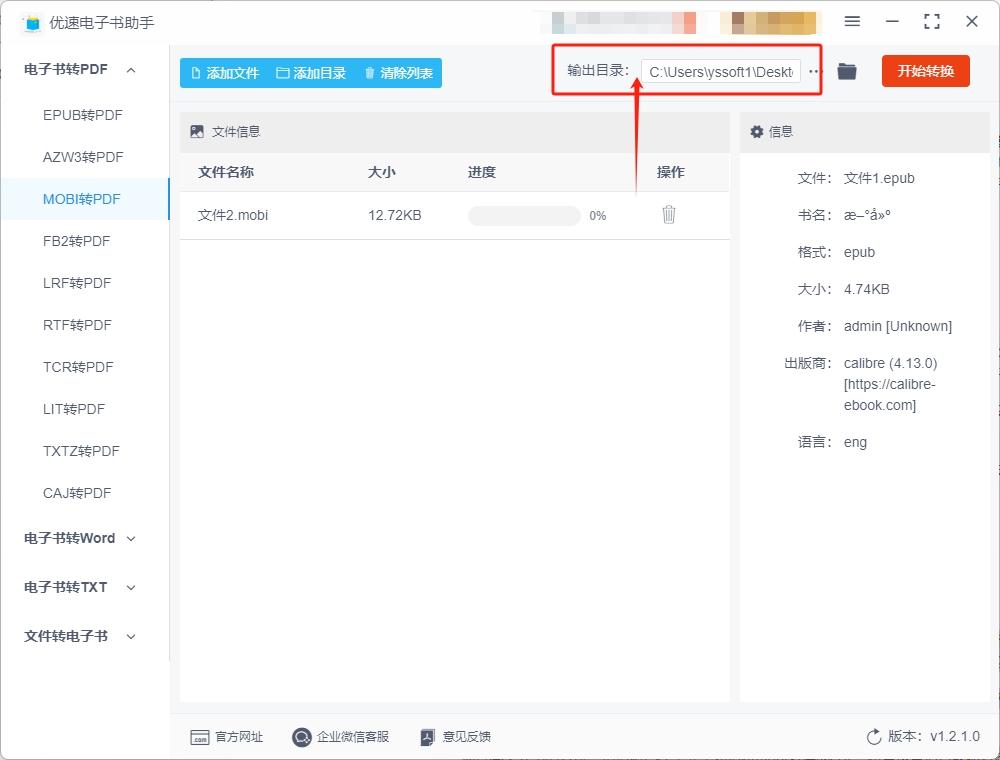Click the 文件名称 column header
Screen dimensions: 1000x760
(x=226, y=172)
